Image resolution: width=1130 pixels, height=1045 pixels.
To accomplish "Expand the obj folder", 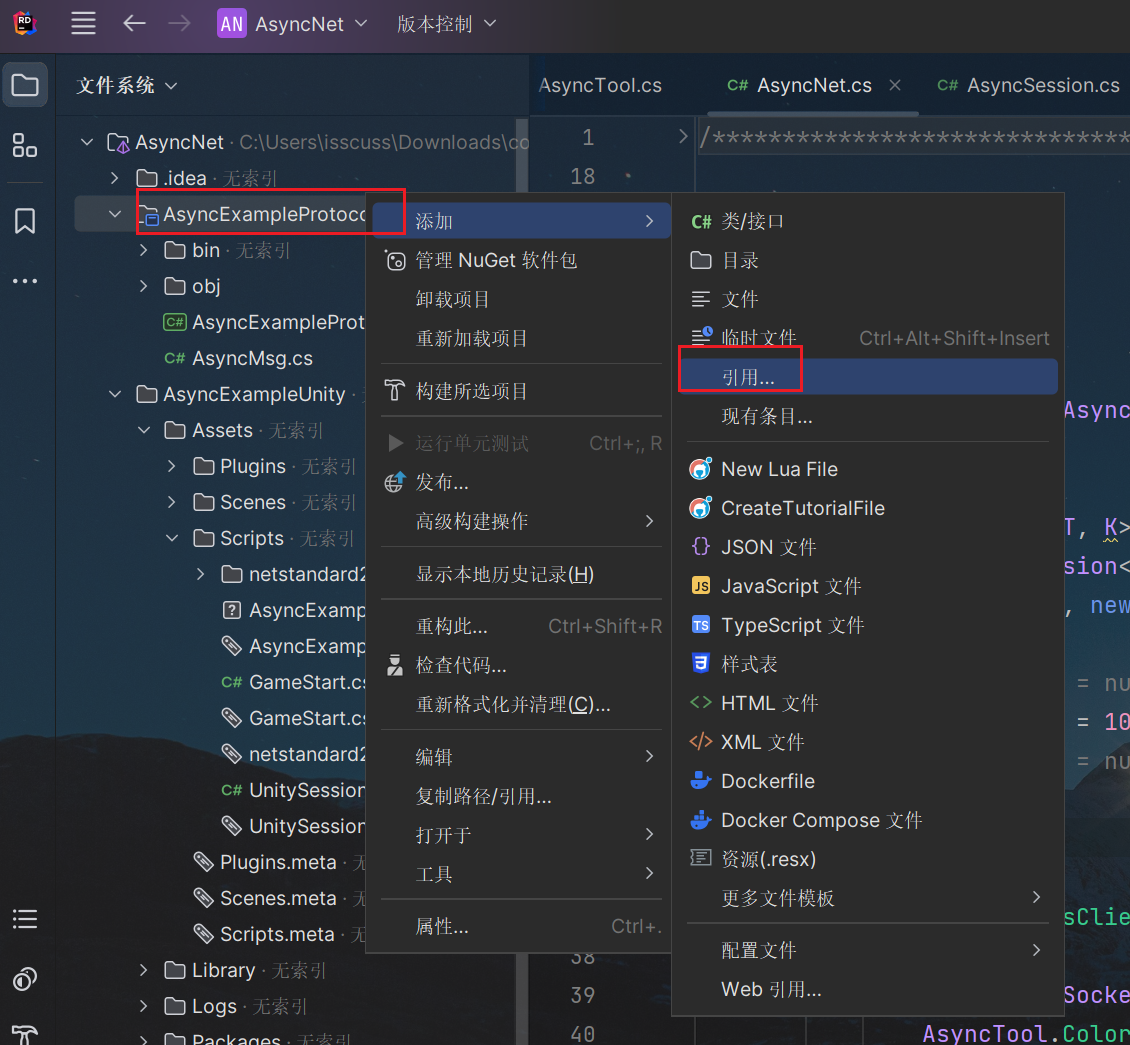I will [x=143, y=286].
